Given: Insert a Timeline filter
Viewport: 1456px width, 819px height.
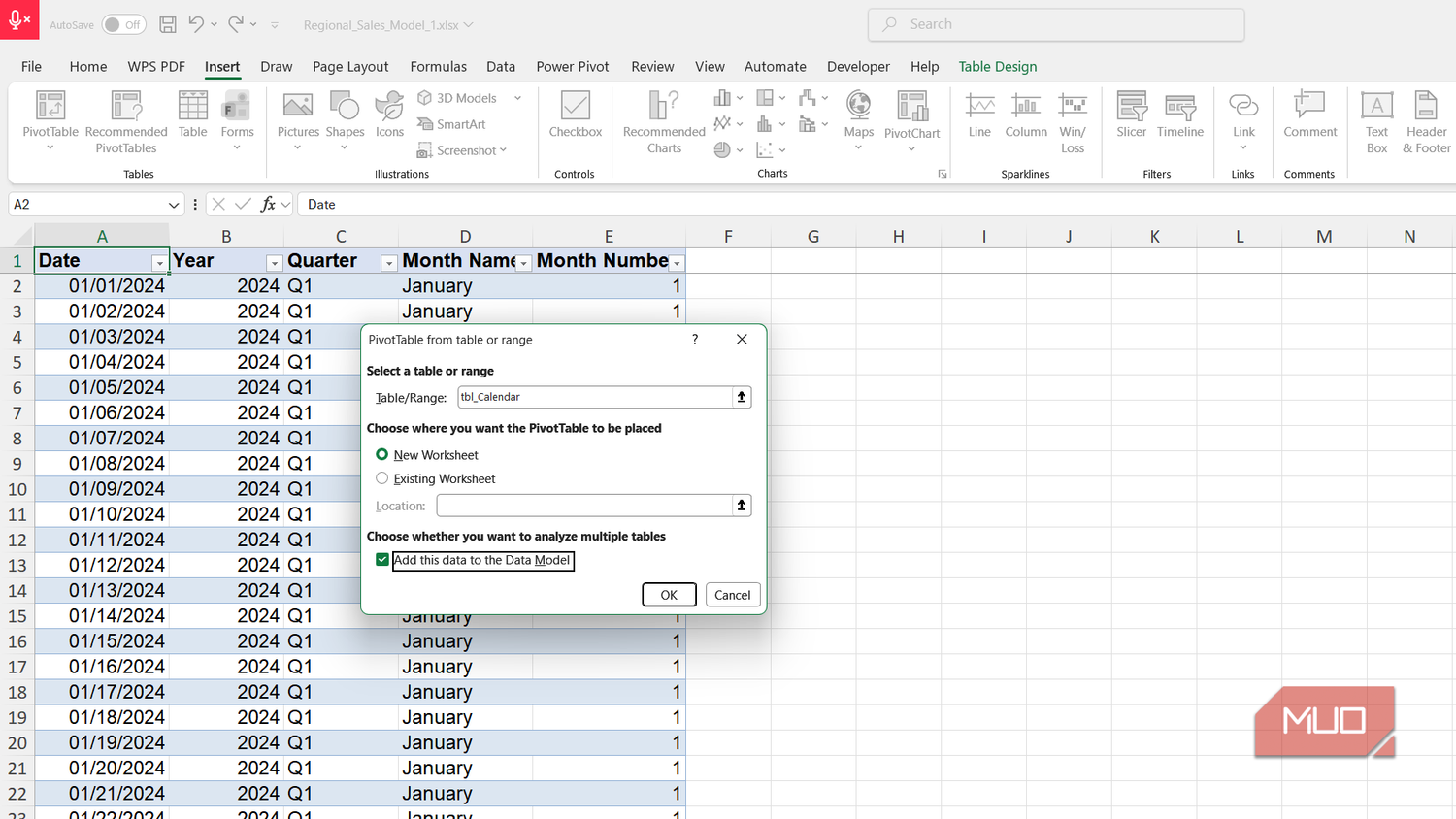Looking at the screenshot, I should pos(1180,115).
